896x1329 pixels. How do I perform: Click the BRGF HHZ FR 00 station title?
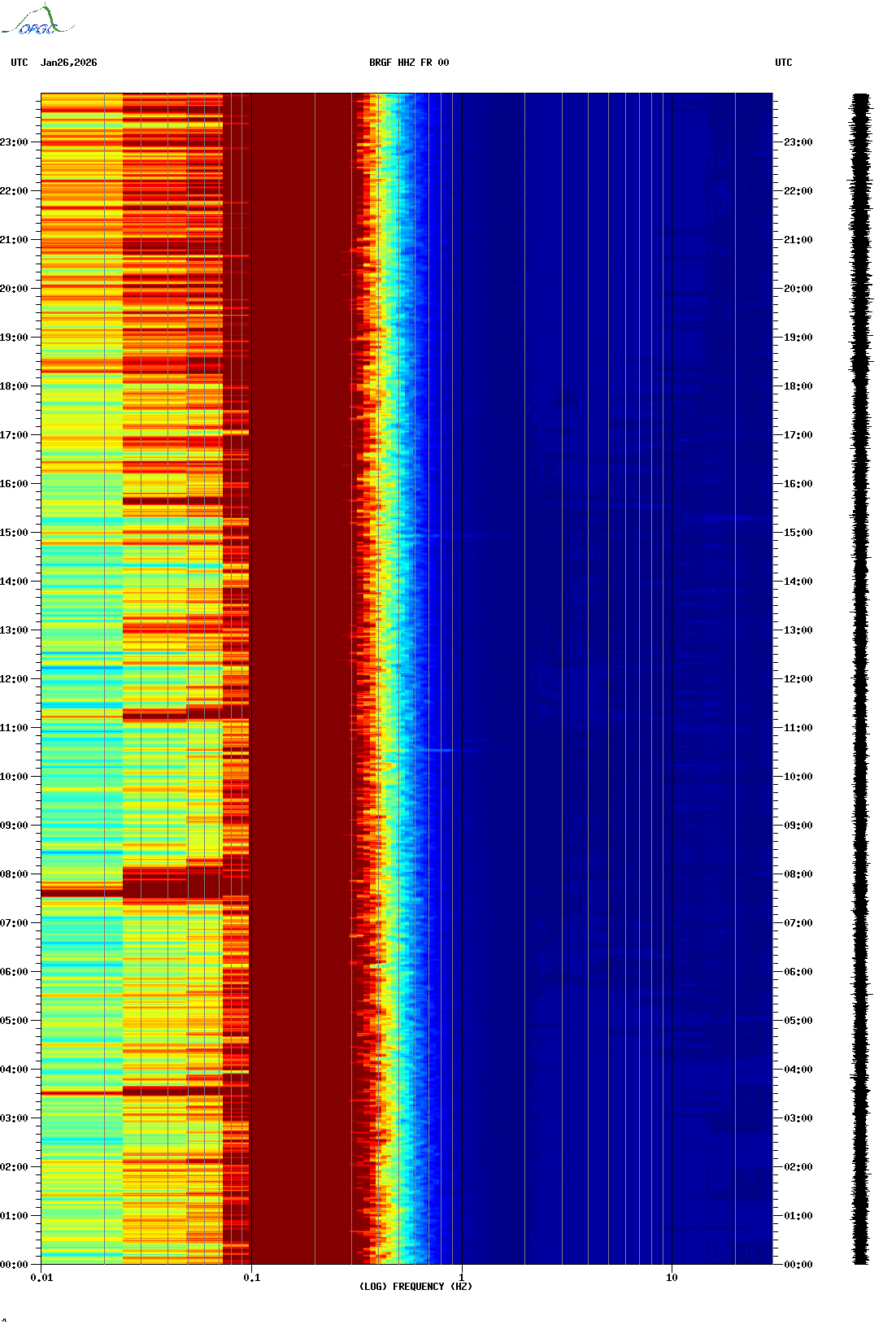coord(408,63)
